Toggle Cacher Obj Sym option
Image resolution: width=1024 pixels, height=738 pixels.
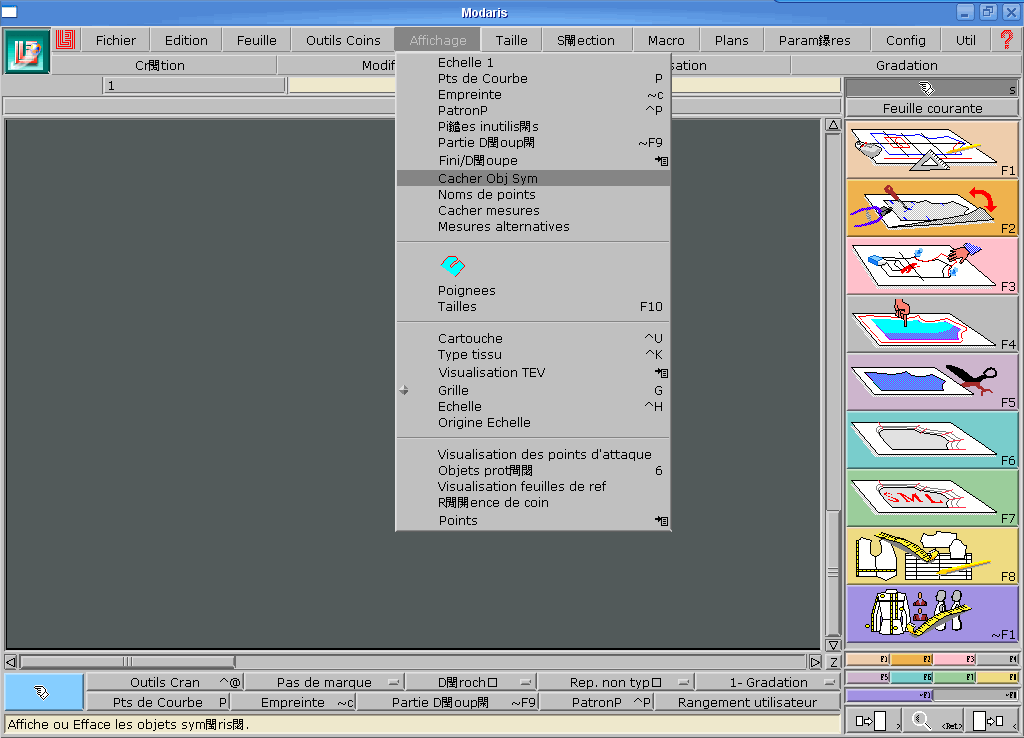(x=534, y=178)
